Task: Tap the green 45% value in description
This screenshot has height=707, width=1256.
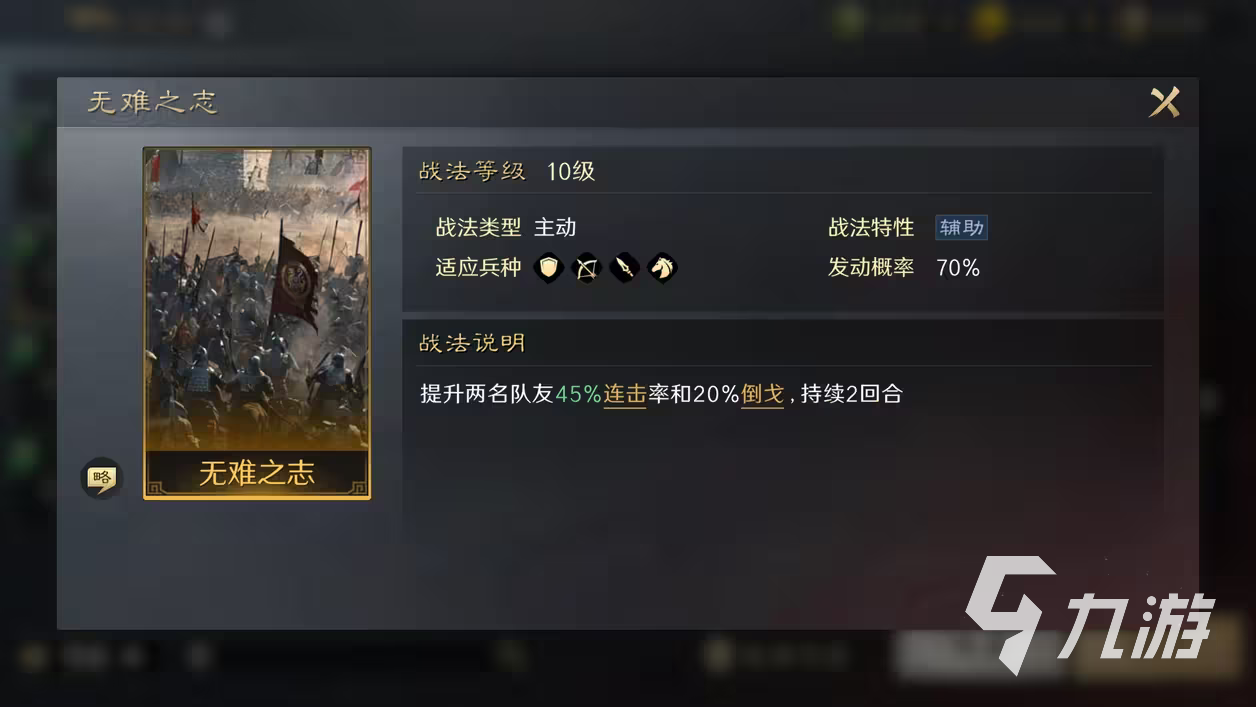Action: (x=579, y=394)
